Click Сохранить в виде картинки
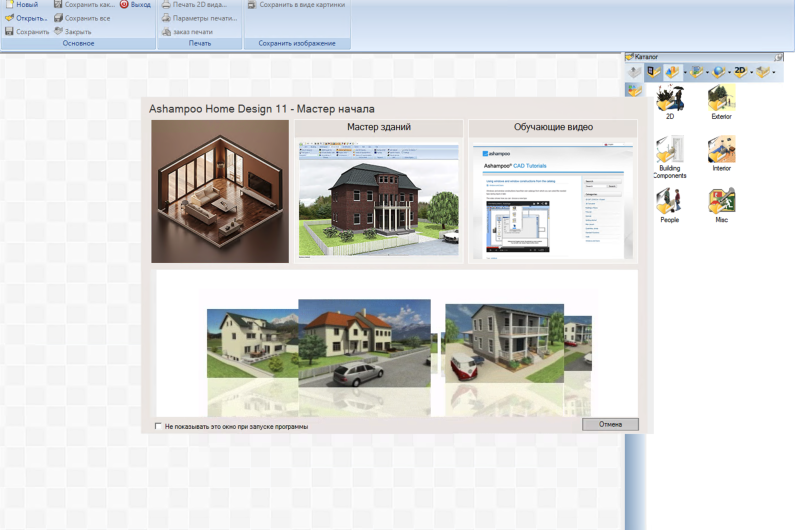 296,5
